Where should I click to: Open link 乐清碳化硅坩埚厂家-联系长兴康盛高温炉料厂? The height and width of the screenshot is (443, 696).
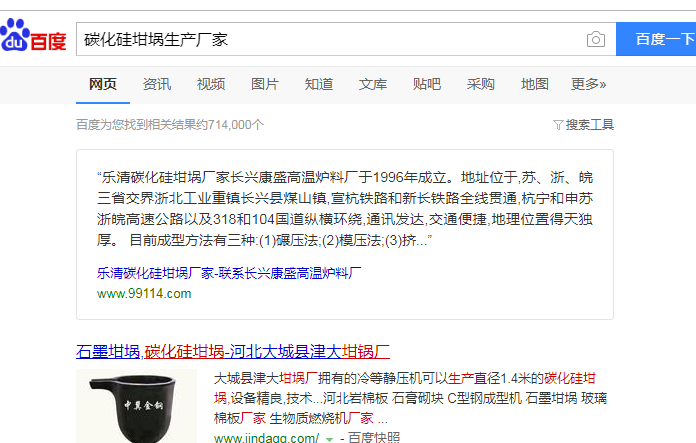pos(229,273)
